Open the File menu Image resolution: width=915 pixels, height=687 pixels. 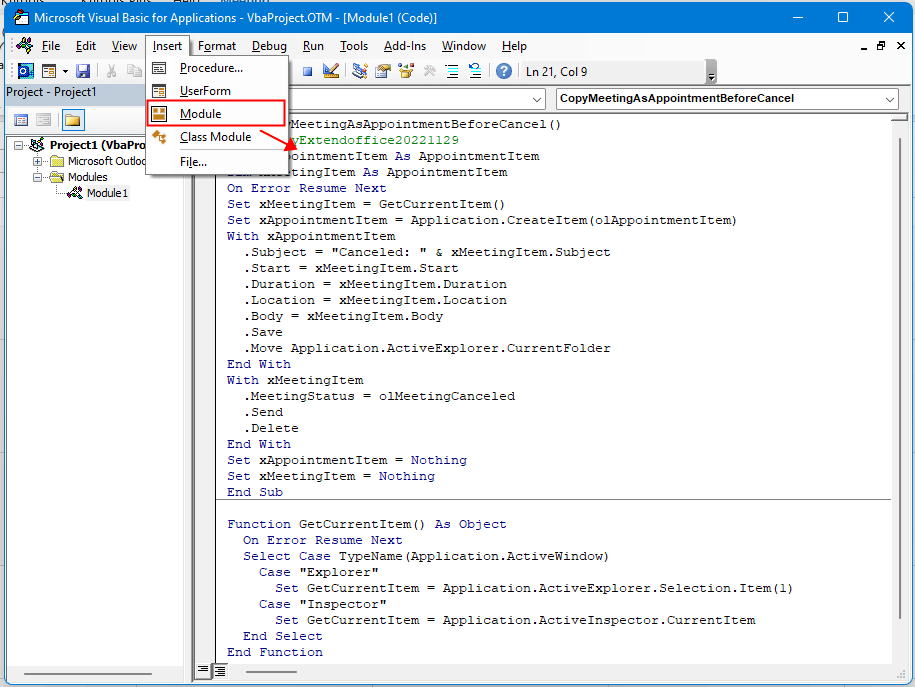51,46
